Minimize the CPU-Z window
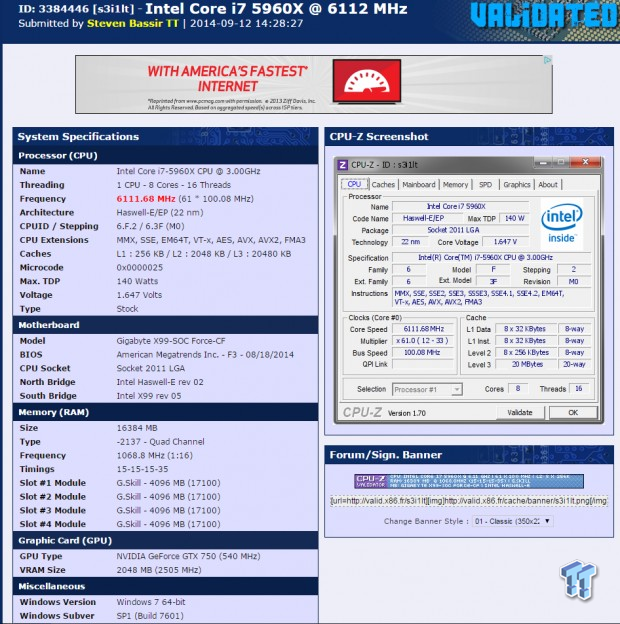The height and width of the screenshot is (624, 620). (x=543, y=162)
